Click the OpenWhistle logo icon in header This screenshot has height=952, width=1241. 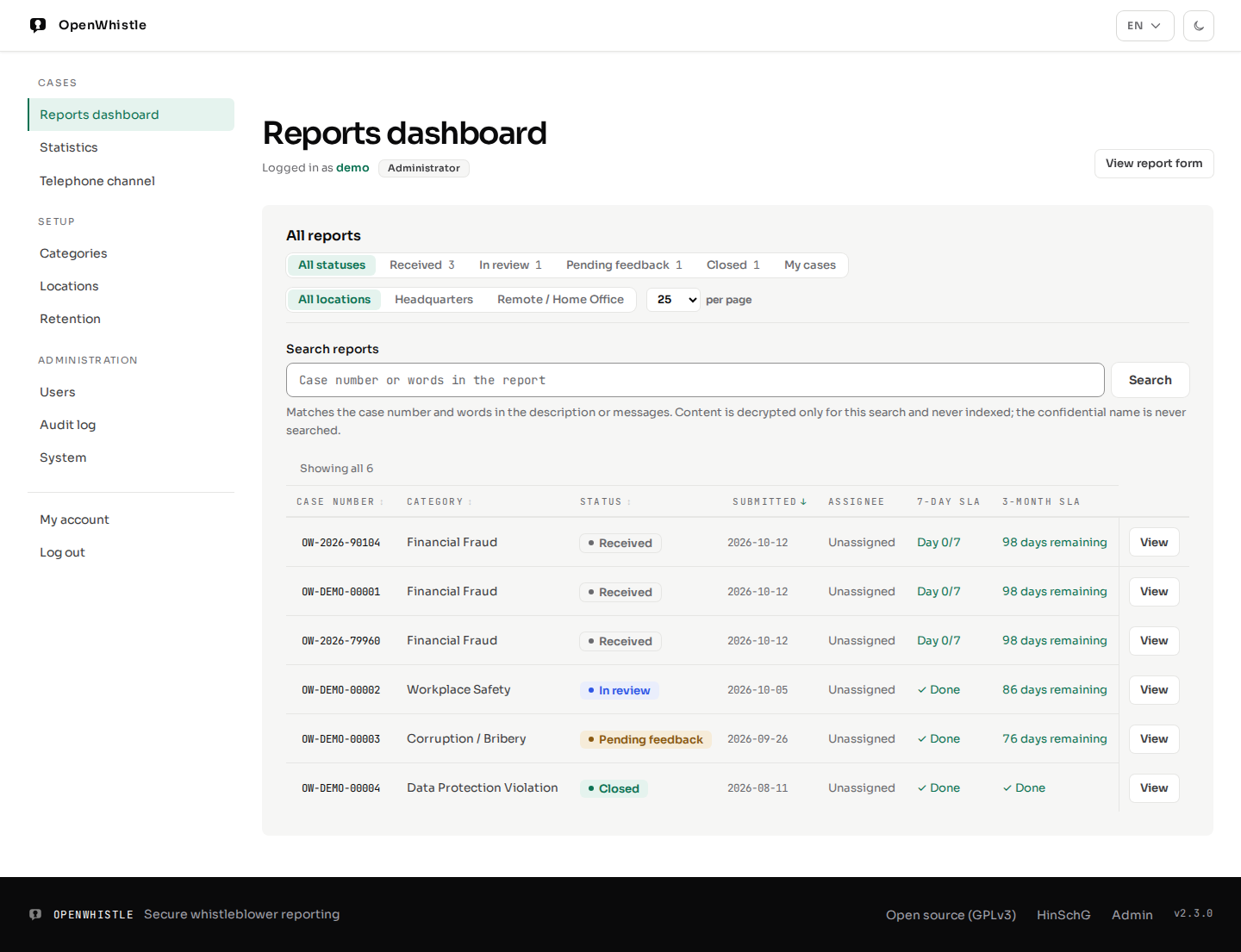(38, 25)
